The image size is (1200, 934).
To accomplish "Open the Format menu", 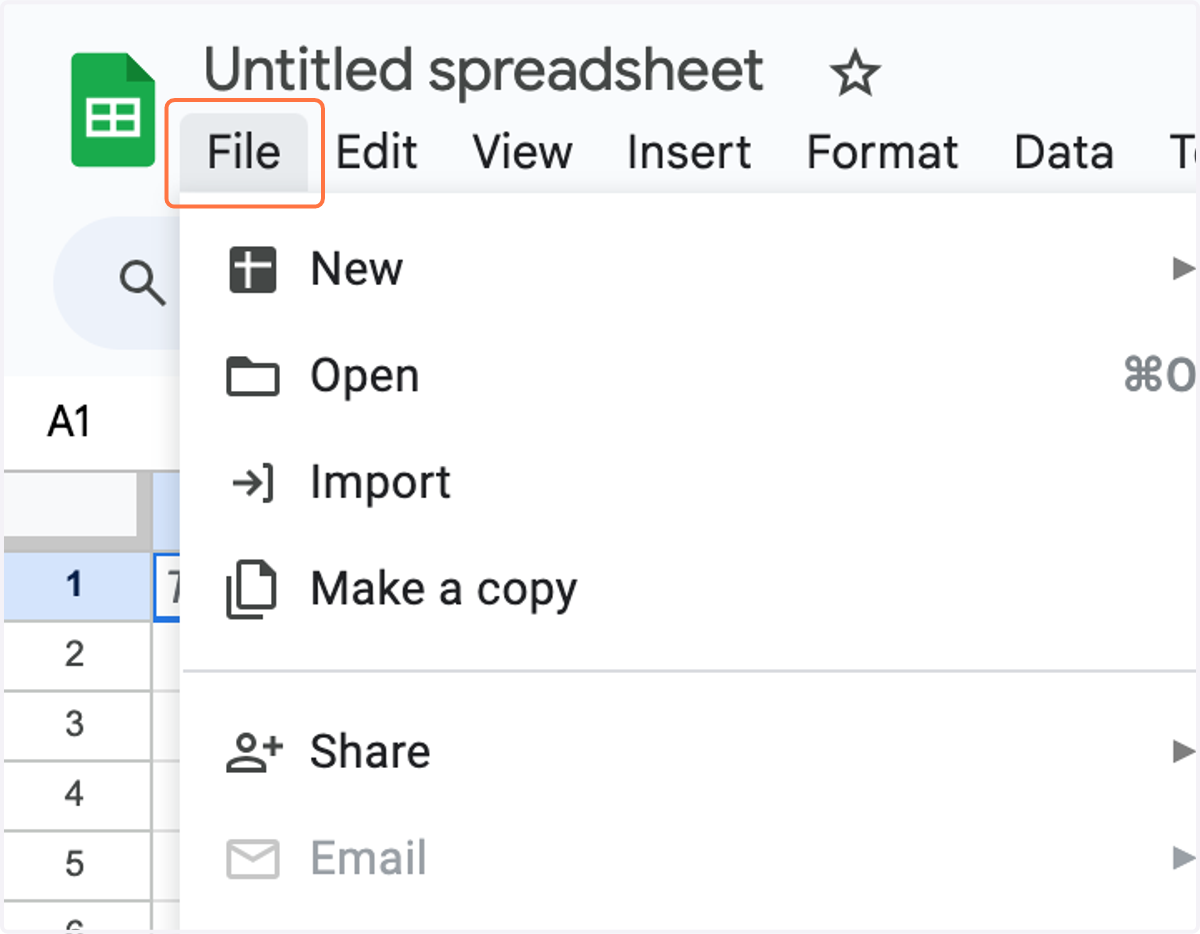I will (882, 153).
